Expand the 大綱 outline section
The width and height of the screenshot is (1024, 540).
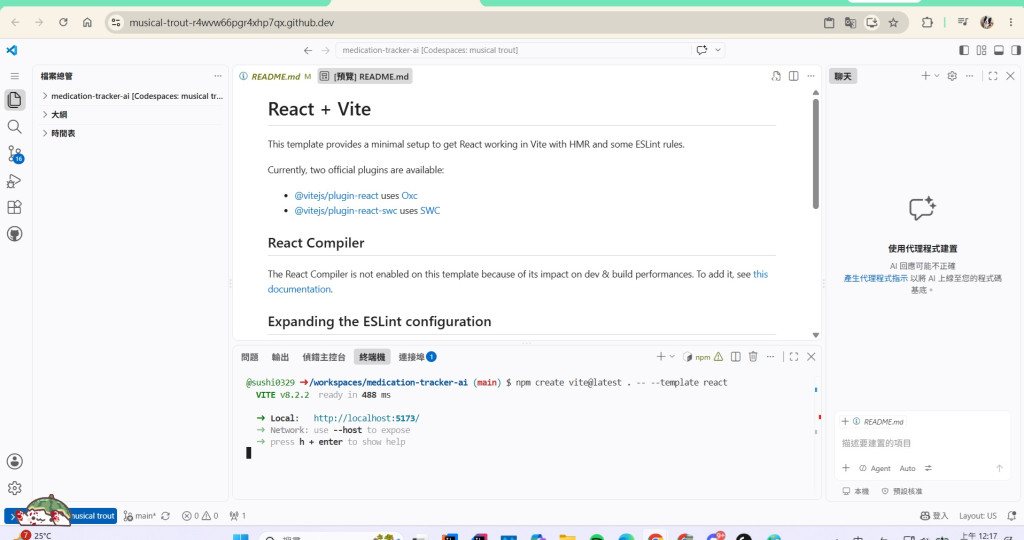click(x=131, y=114)
